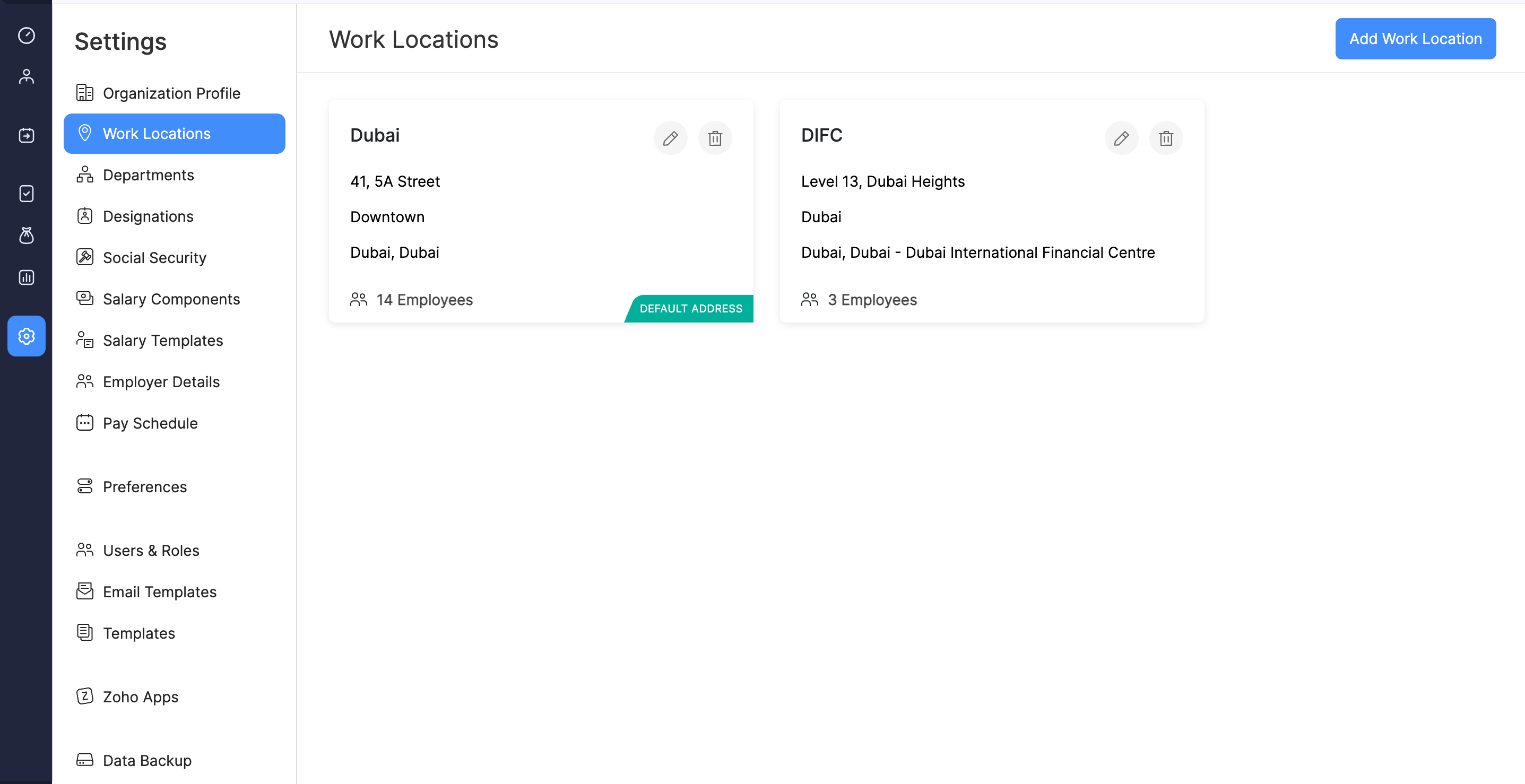Open Salary Components settings
This screenshot has width=1525, height=784.
point(172,299)
